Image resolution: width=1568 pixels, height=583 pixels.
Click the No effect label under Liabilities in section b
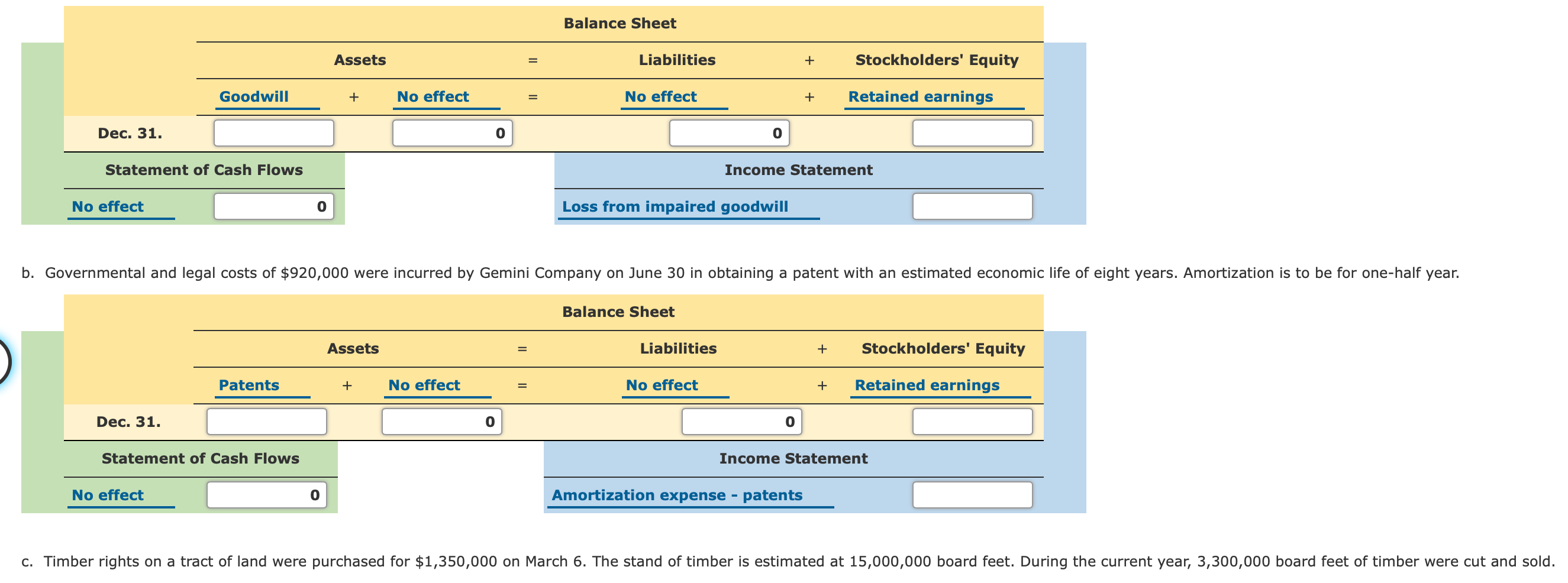(x=662, y=384)
